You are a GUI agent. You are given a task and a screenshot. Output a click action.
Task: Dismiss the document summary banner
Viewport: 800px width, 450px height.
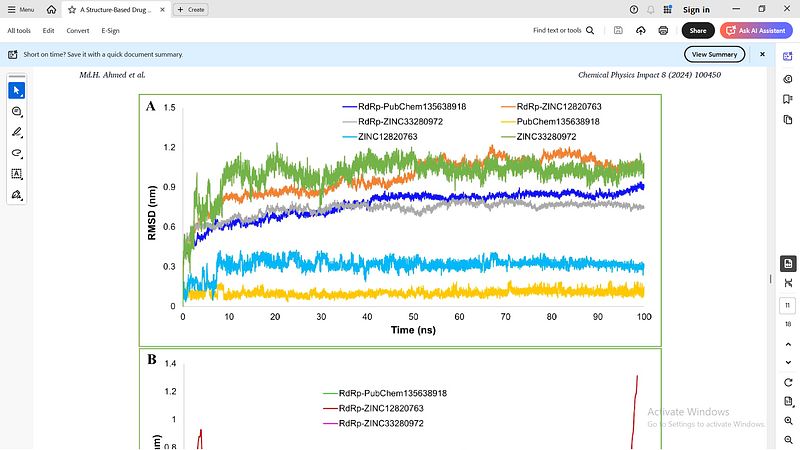point(762,54)
